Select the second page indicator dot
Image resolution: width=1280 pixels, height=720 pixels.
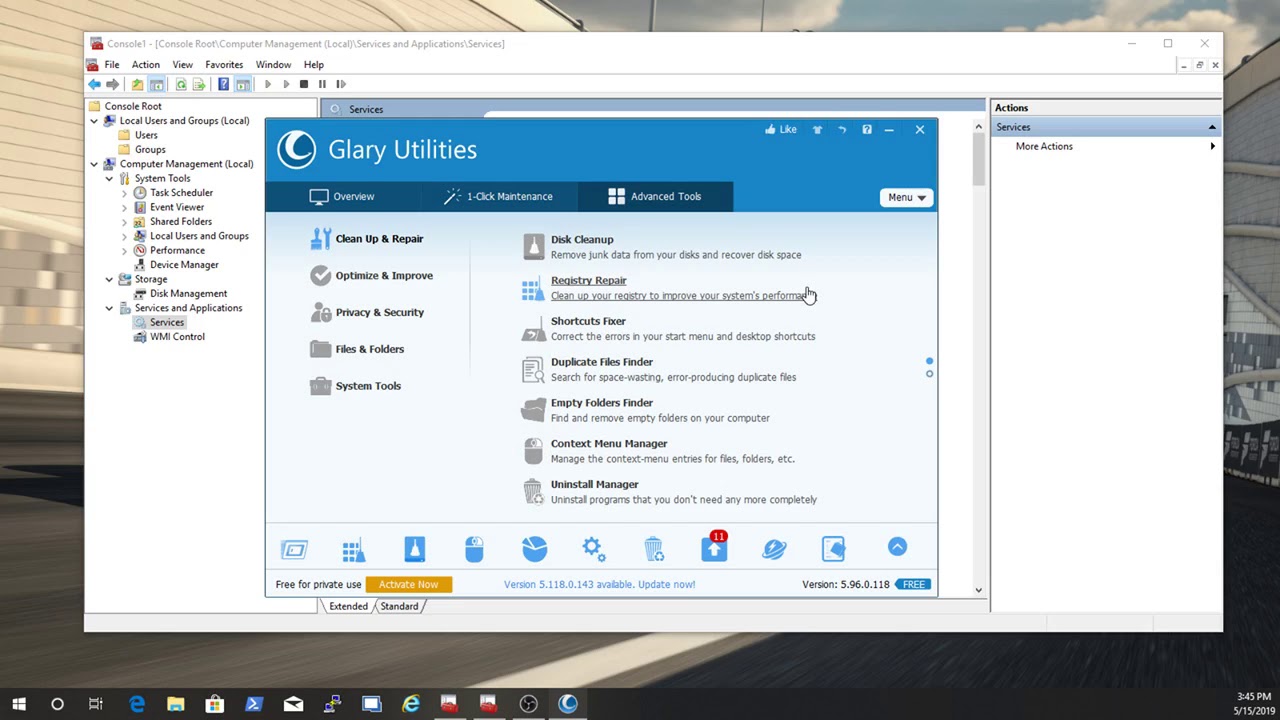click(929, 374)
